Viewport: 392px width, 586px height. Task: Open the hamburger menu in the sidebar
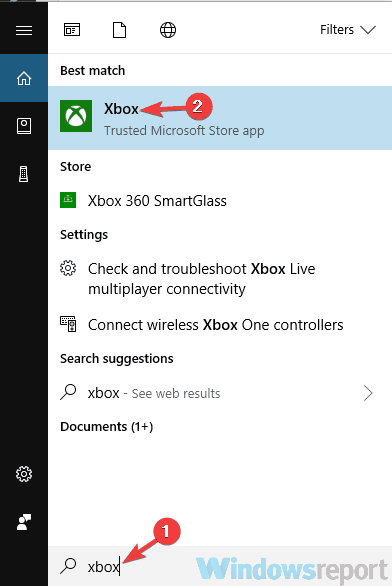click(x=24, y=30)
